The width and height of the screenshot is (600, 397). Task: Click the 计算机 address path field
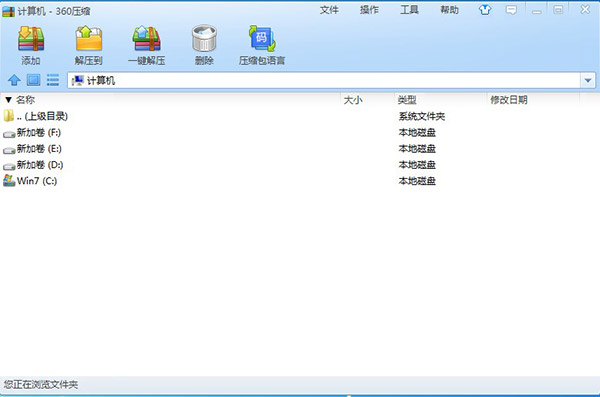tap(324, 80)
